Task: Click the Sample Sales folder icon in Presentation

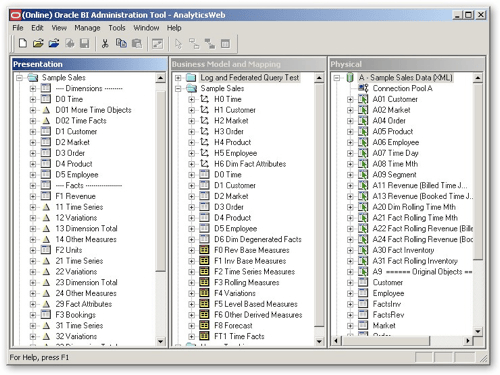Action: coord(33,78)
